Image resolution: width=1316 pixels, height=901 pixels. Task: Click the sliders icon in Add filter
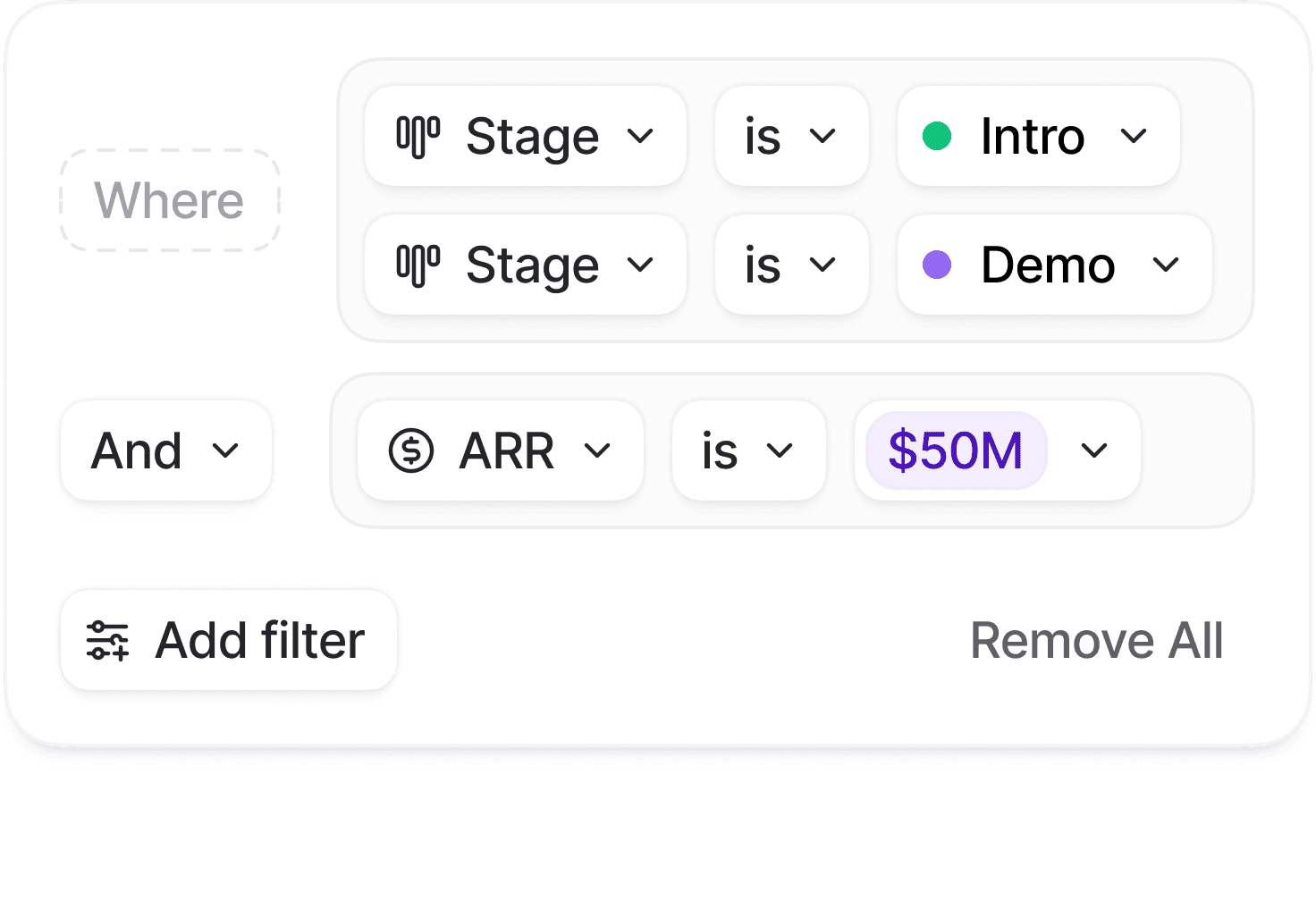click(108, 641)
